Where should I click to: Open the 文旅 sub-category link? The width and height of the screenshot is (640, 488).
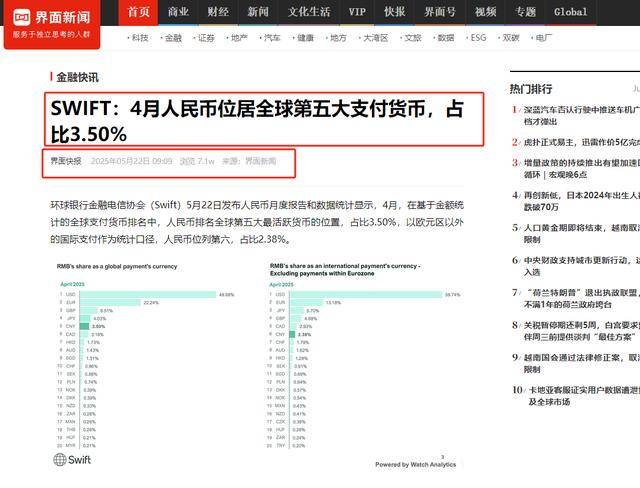(x=411, y=38)
